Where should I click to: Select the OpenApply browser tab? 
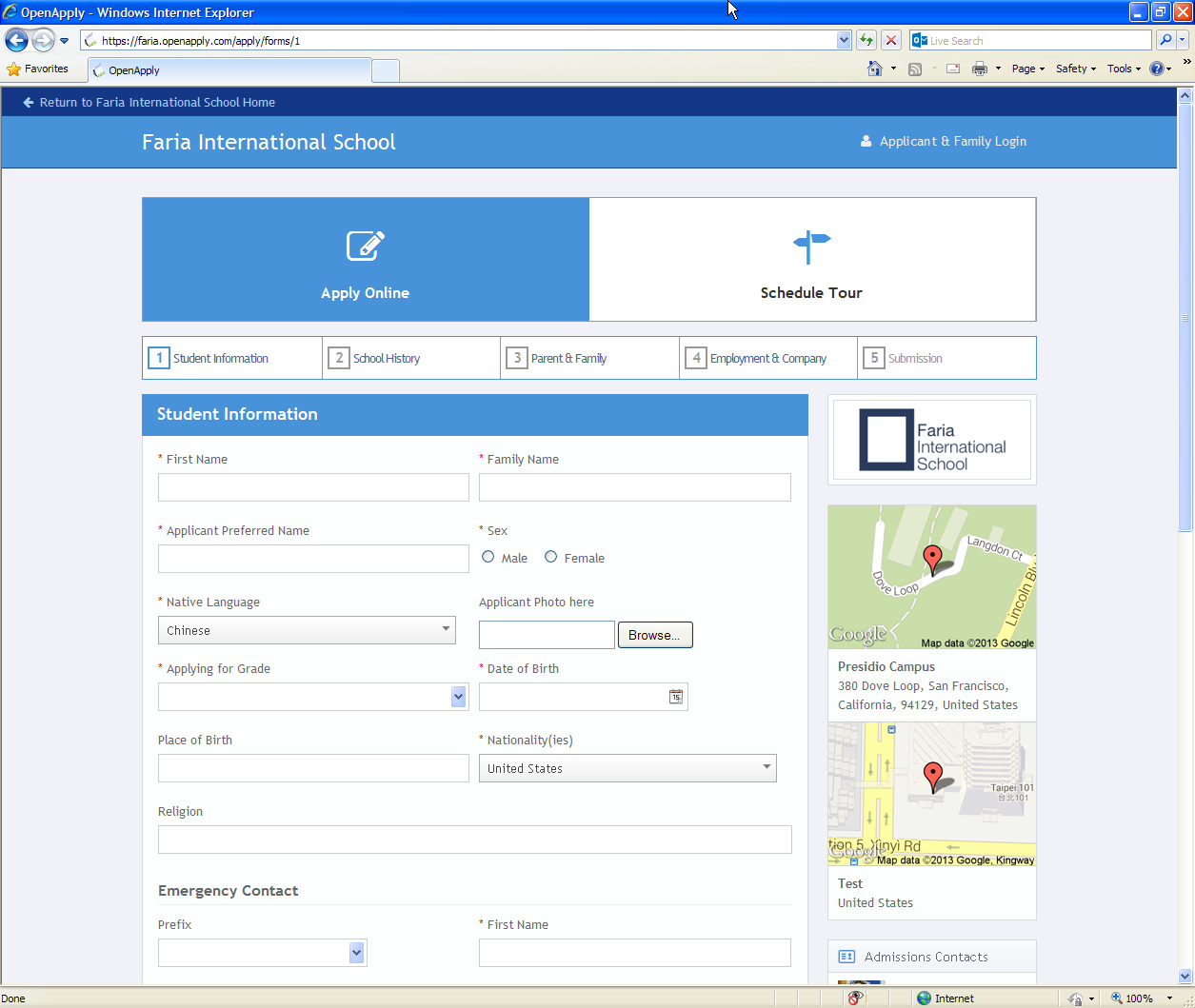[x=229, y=70]
